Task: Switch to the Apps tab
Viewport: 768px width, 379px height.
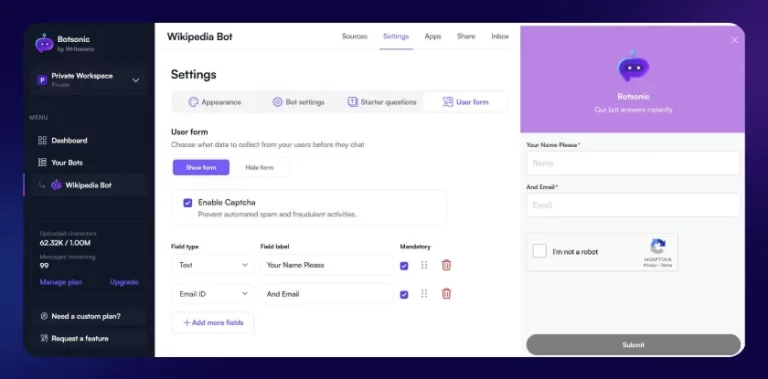Action: 433,36
